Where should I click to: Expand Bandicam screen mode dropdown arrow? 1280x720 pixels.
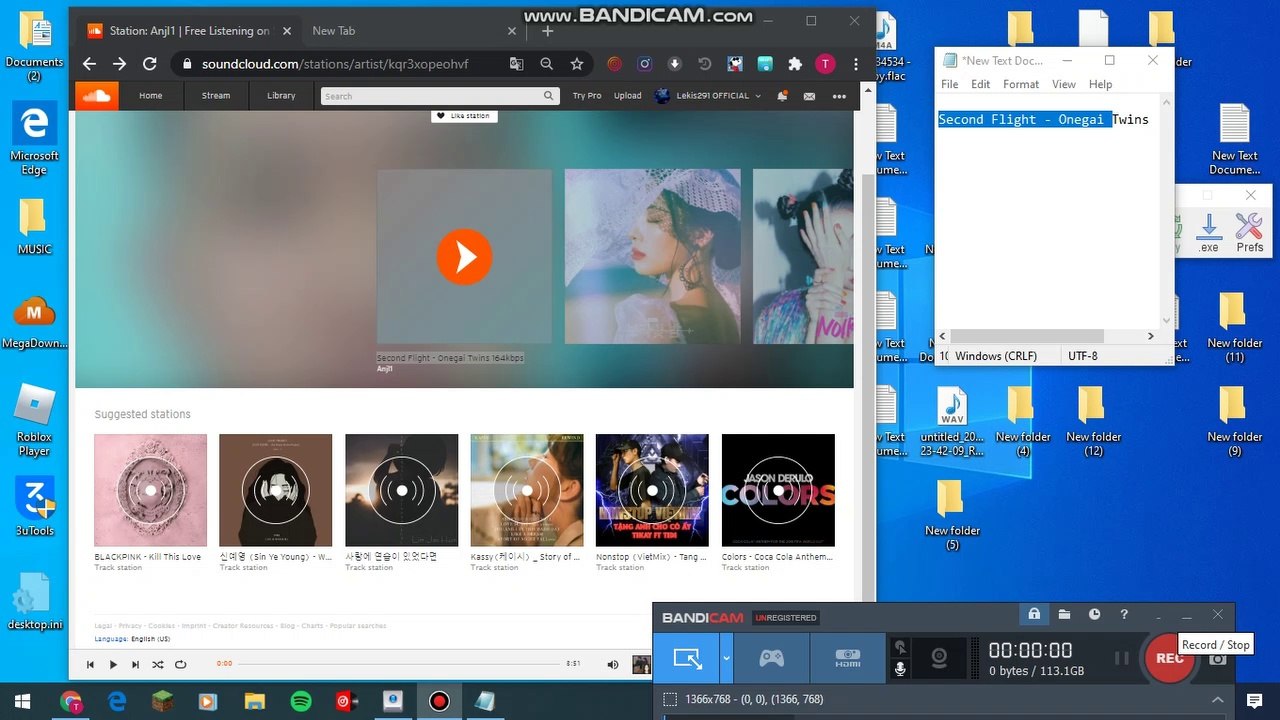(727, 658)
